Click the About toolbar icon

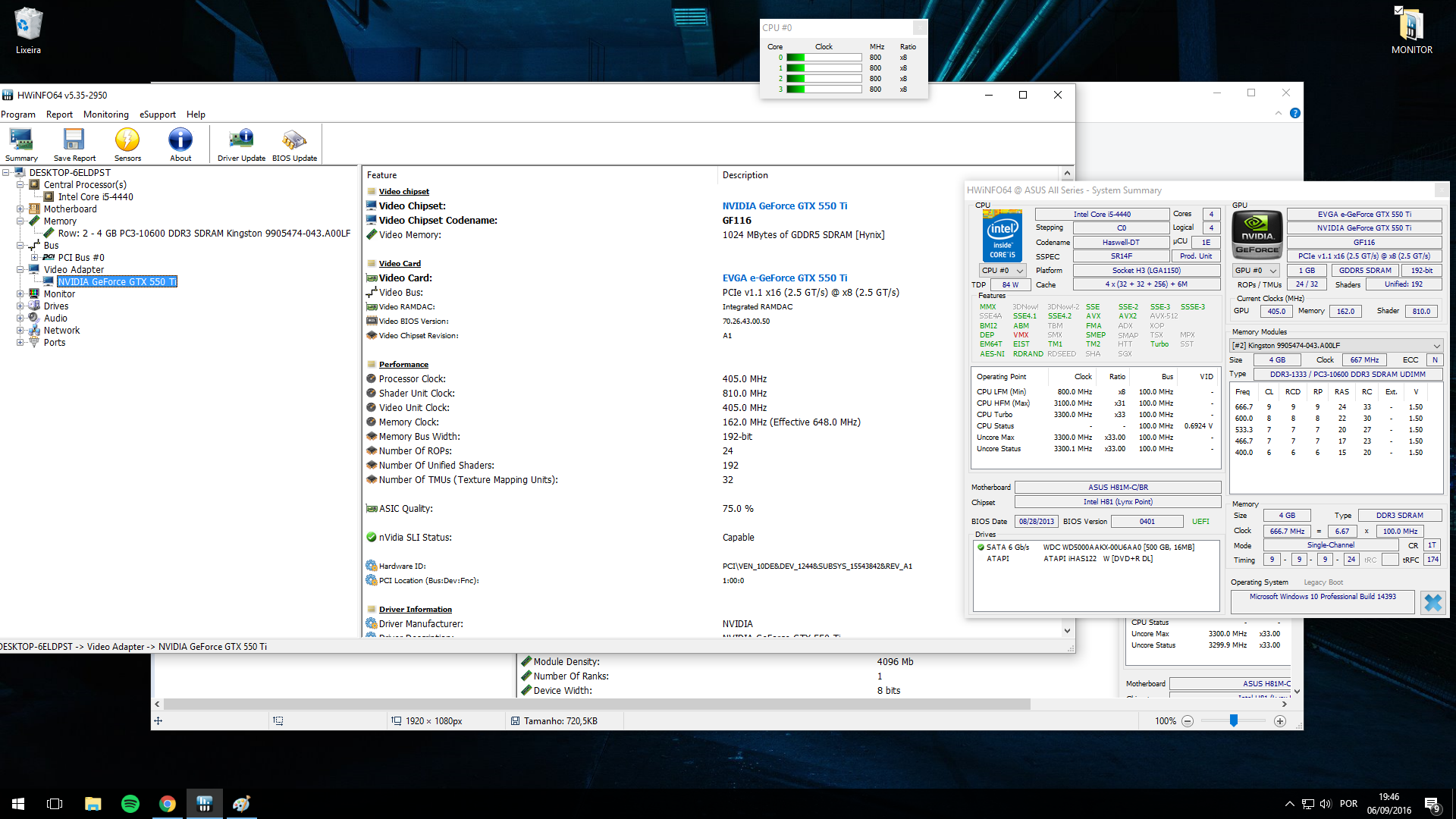180,144
